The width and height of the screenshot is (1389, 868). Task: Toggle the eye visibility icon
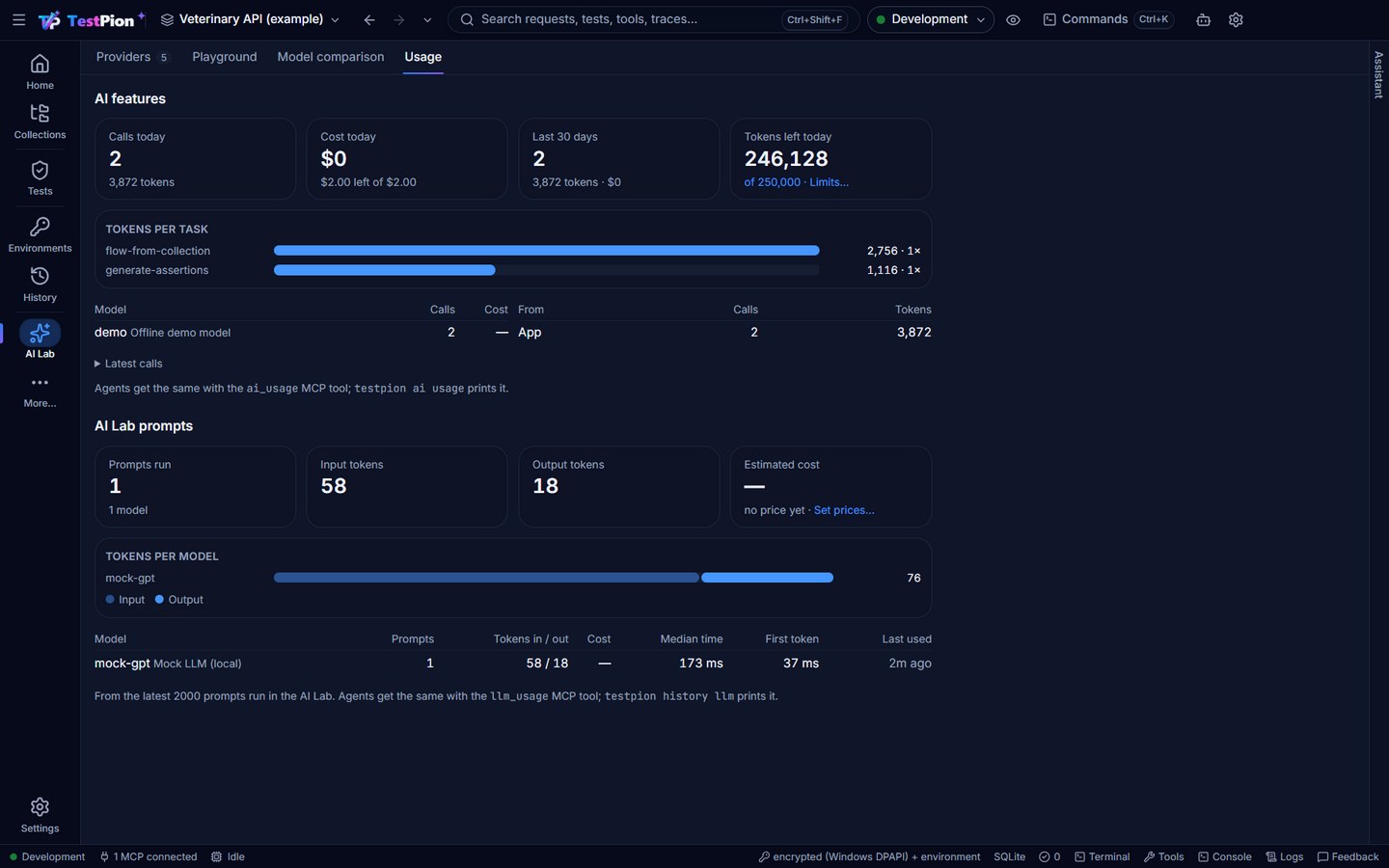click(1013, 19)
